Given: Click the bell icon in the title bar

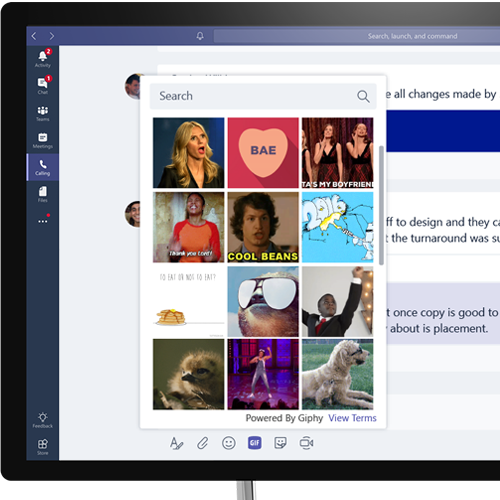Looking at the screenshot, I should (x=200, y=36).
